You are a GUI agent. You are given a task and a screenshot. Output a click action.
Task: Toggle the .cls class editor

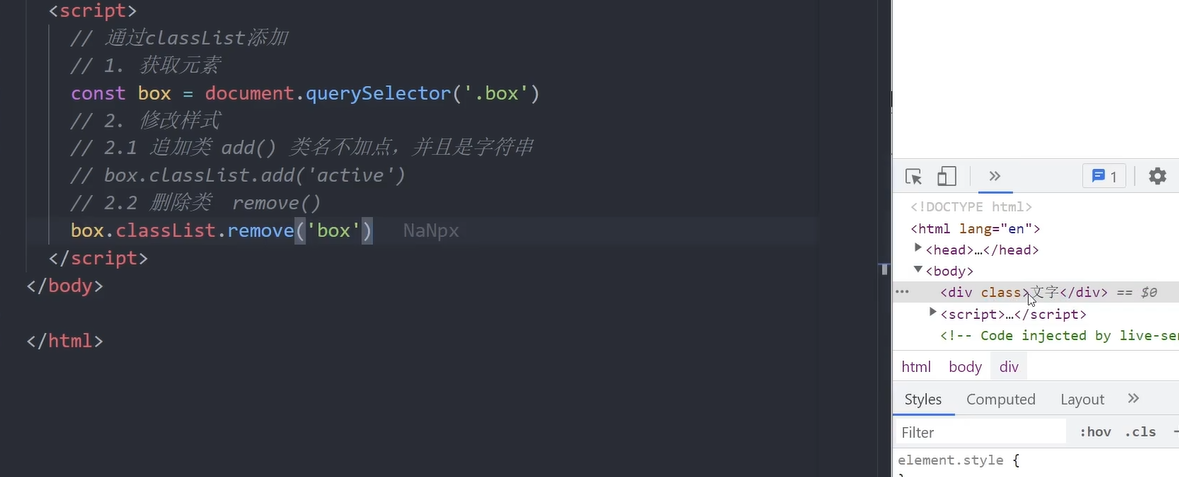click(x=1140, y=432)
